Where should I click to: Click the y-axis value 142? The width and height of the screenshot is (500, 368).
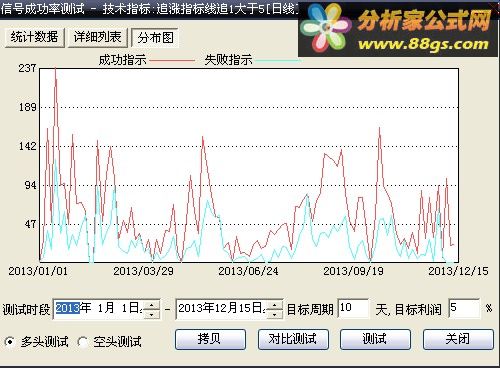point(27,146)
